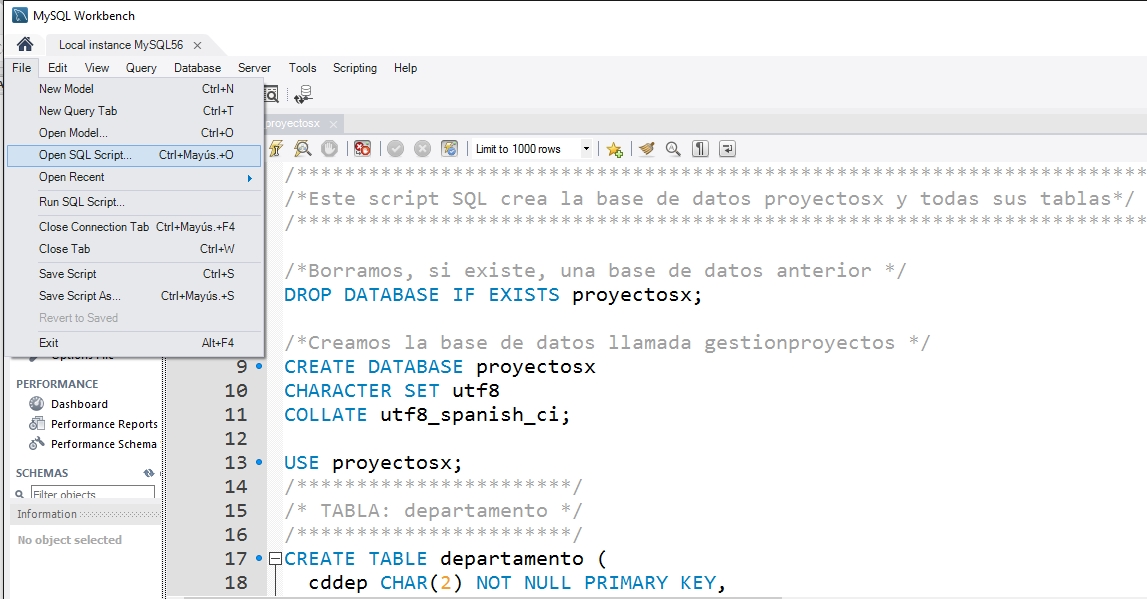1147x599 pixels.
Task: Toggle stop-on-error script execution icon
Action: tap(362, 149)
